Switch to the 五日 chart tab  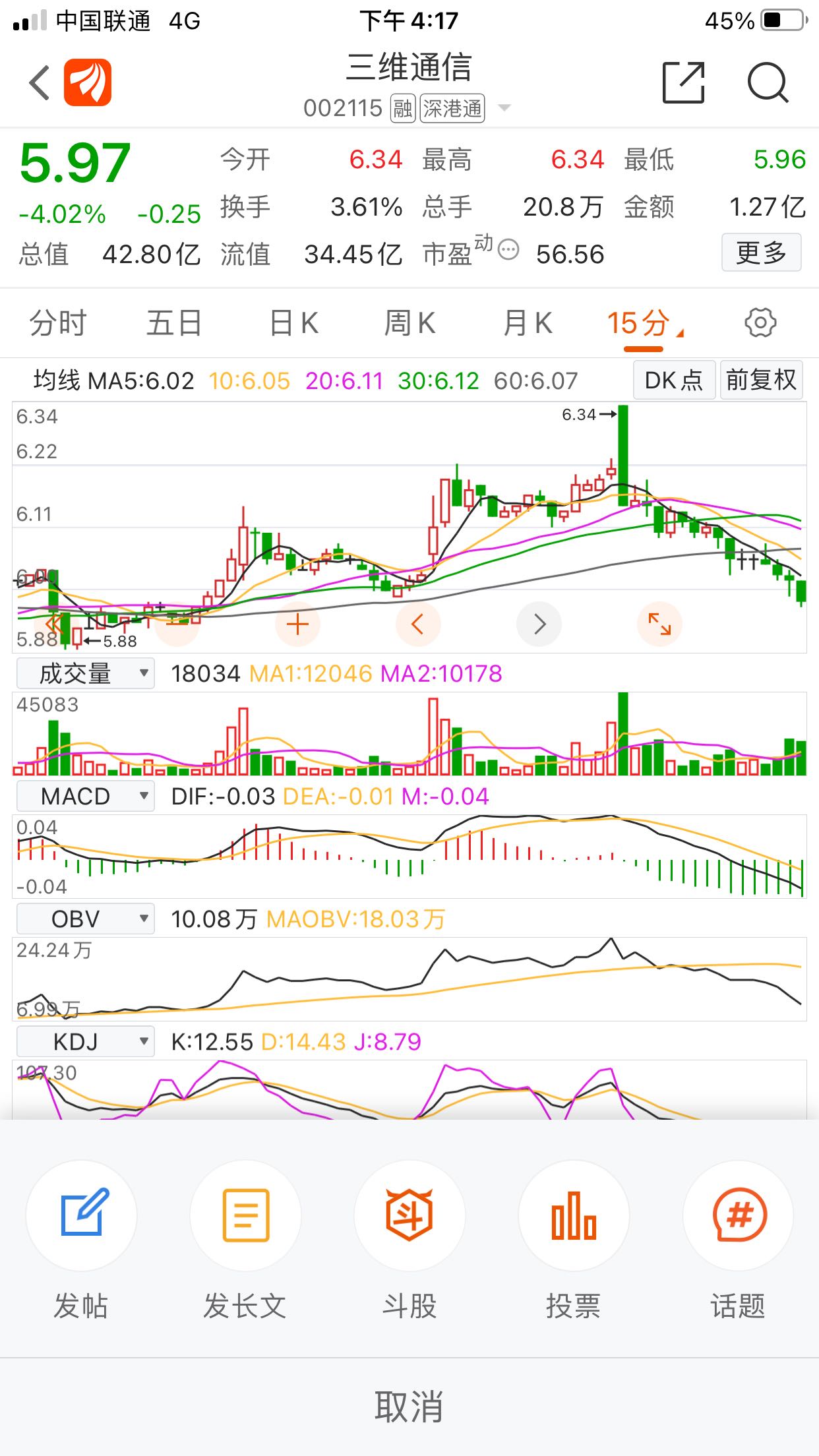[x=174, y=324]
